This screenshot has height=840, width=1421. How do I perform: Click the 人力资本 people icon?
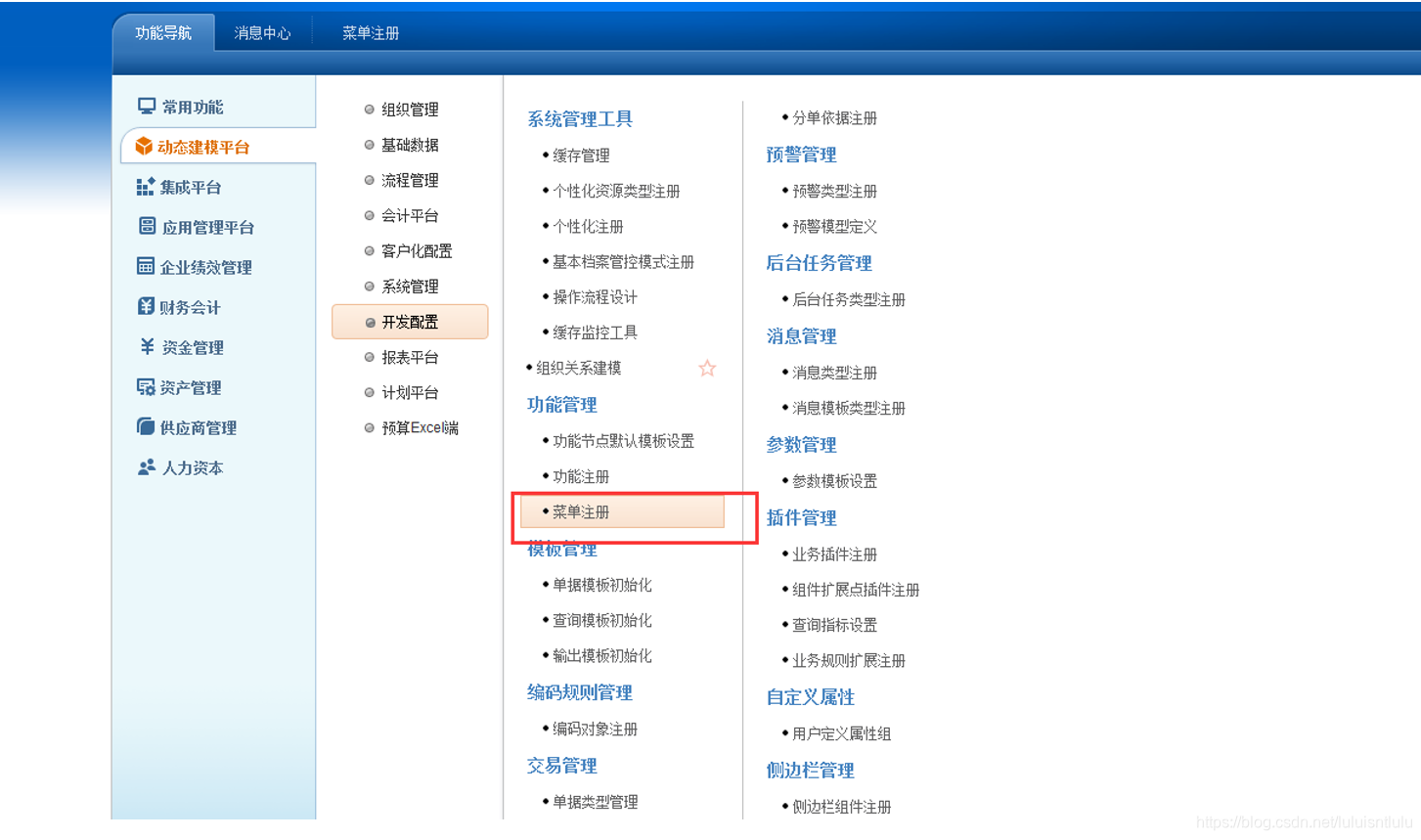(147, 467)
